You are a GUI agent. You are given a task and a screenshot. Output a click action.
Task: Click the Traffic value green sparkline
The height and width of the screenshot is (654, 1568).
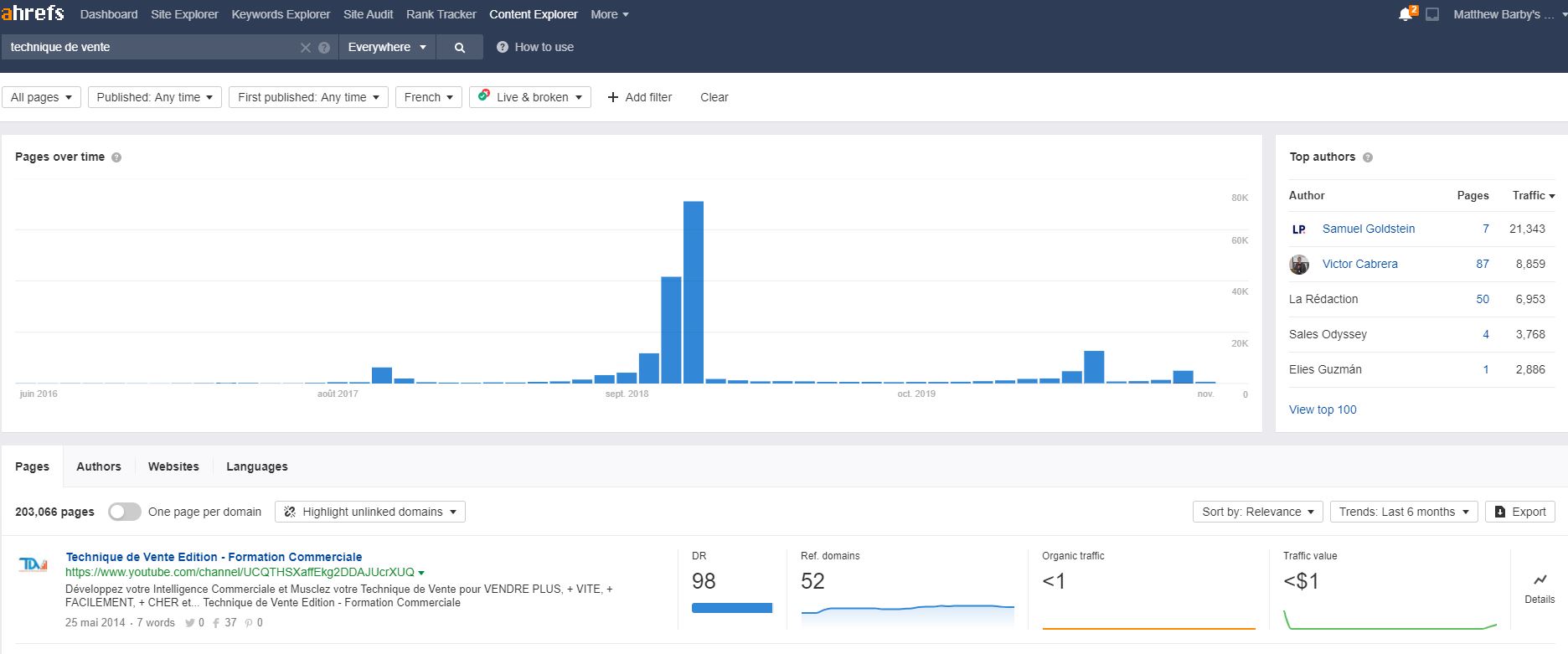click(x=1390, y=620)
